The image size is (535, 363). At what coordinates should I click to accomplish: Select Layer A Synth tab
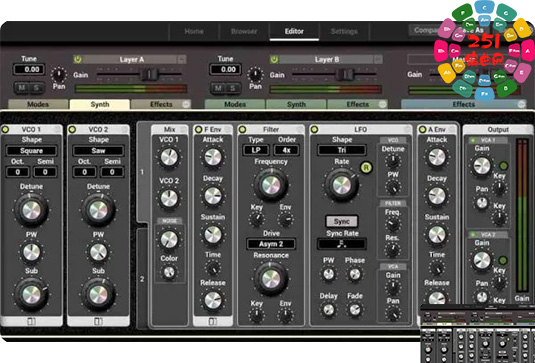tap(100, 104)
